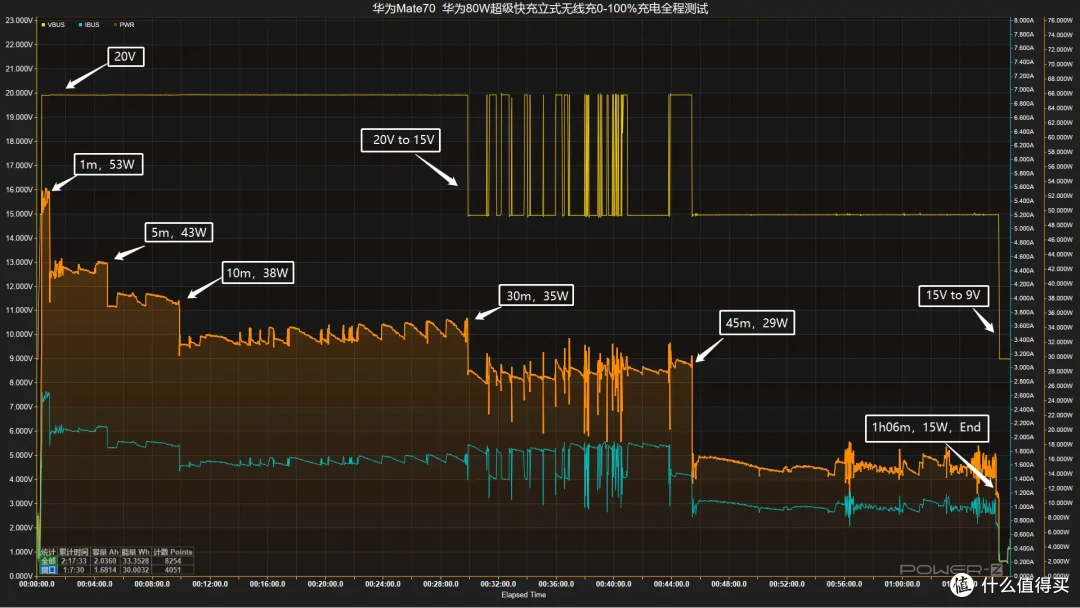Toggle the IBUS series in the legend
The height and width of the screenshot is (608, 1080).
tap(89, 25)
